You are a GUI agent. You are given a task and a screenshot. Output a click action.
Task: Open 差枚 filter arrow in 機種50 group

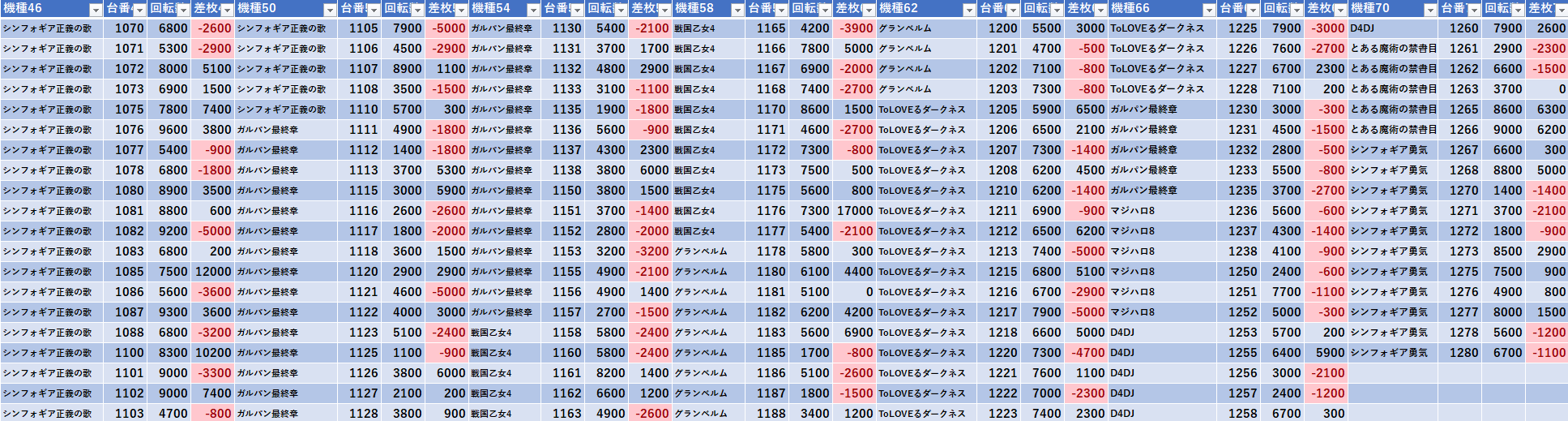tap(461, 10)
